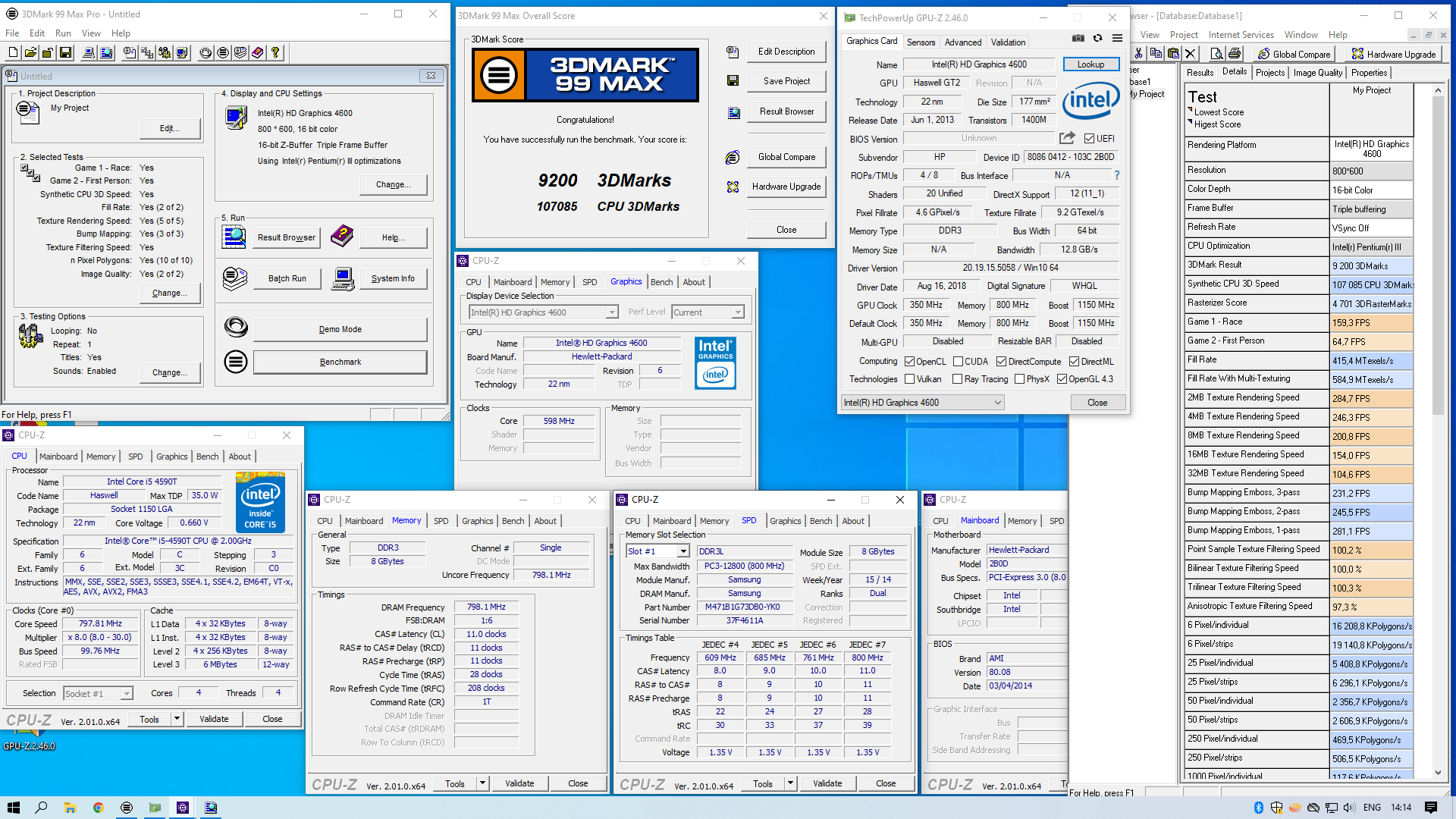1456x819 pixels.
Task: Toggle the OpenGL 4.3 checkbox
Action: click(1062, 379)
